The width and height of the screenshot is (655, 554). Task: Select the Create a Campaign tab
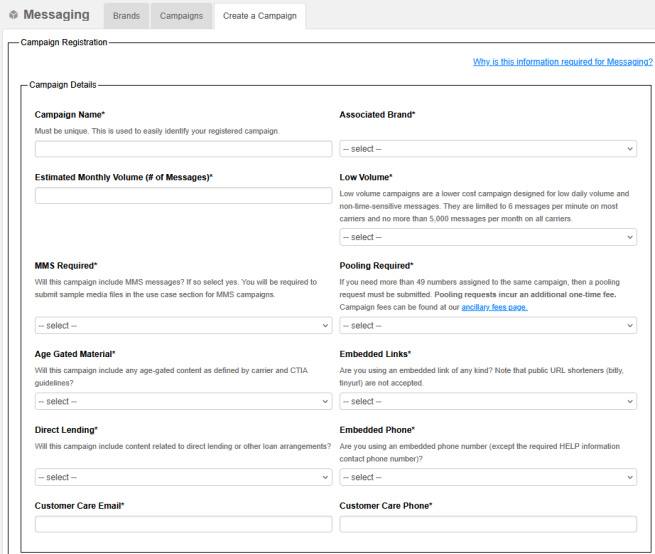259,16
